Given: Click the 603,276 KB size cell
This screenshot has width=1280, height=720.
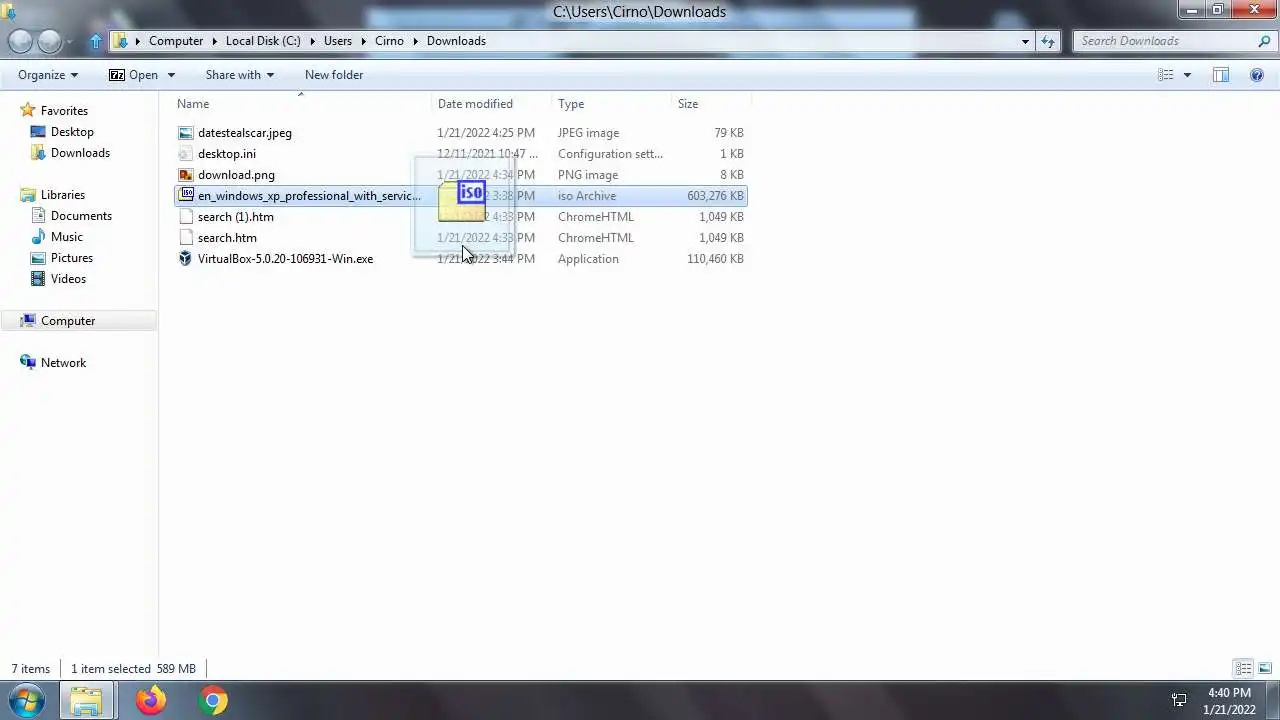Looking at the screenshot, I should click(715, 196).
